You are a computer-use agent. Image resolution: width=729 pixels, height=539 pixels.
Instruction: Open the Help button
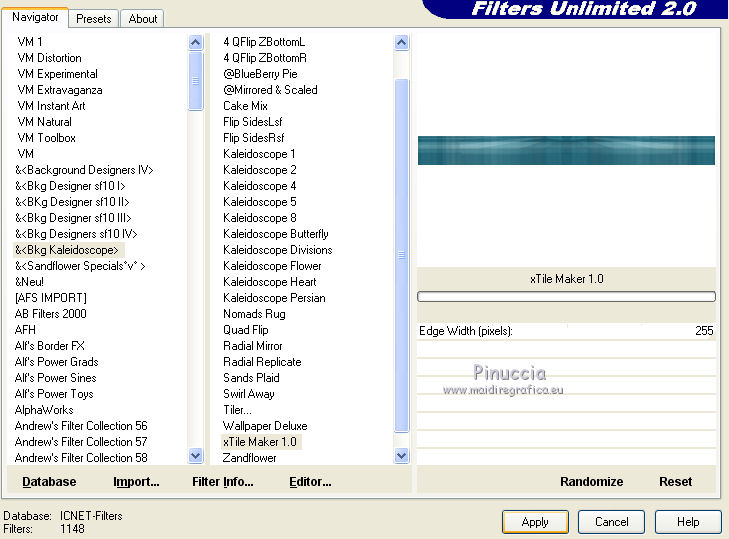coord(688,522)
